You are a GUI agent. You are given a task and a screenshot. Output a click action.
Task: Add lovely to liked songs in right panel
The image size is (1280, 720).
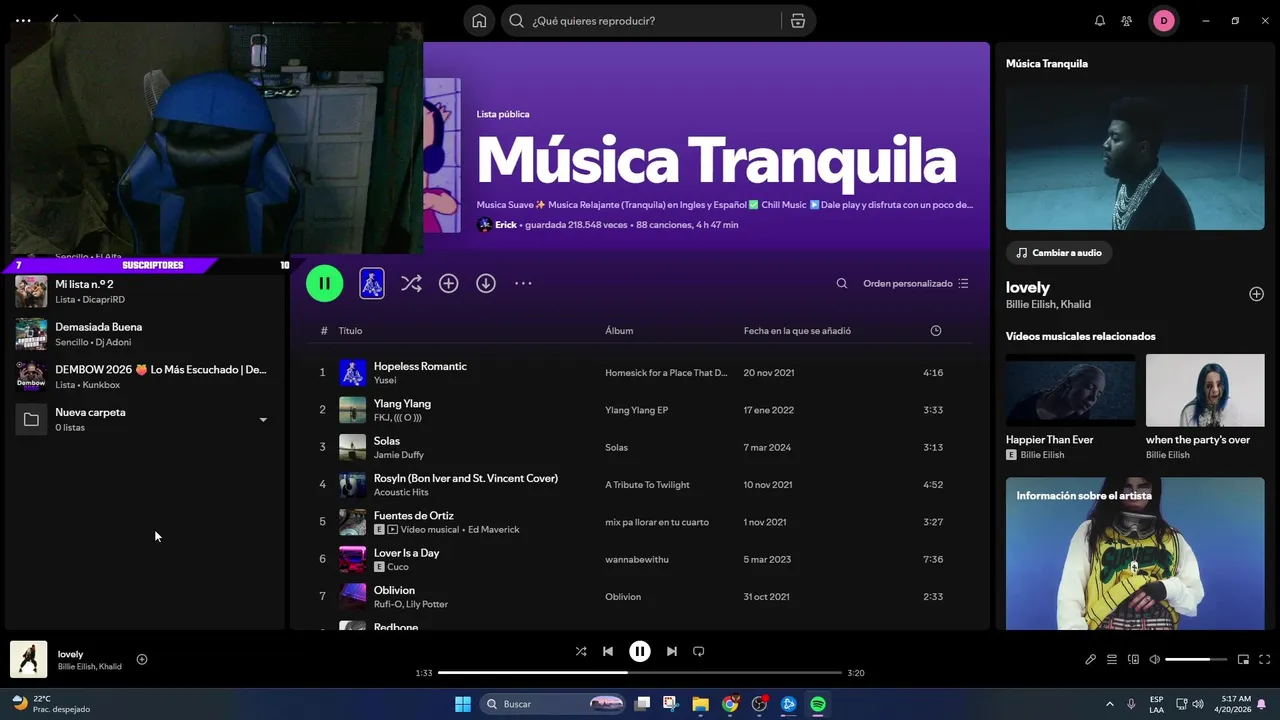1256,294
